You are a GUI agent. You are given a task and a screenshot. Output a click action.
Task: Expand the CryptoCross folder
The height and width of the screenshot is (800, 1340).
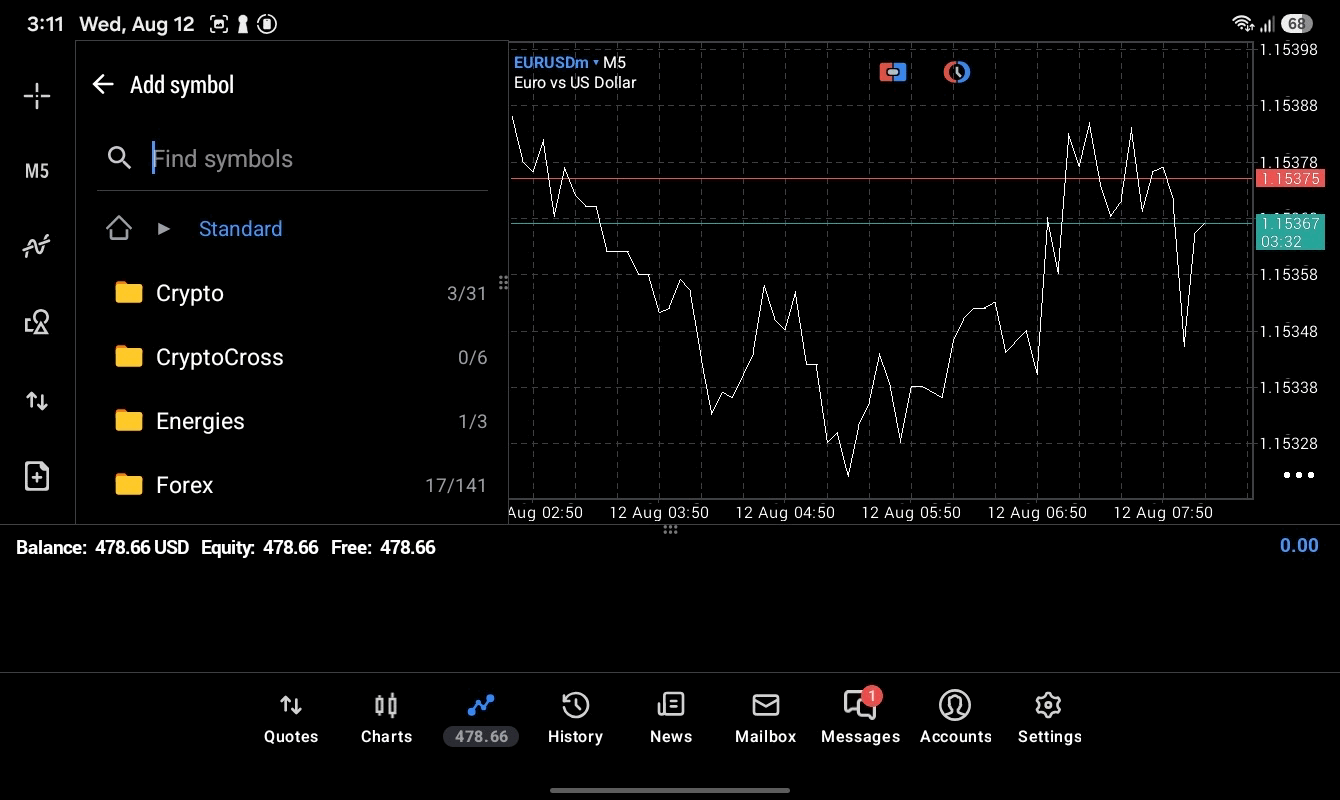[300, 357]
